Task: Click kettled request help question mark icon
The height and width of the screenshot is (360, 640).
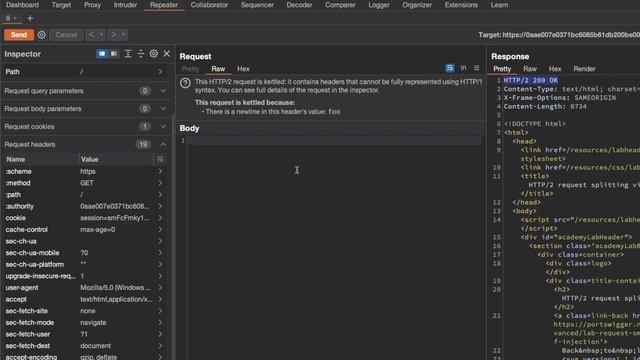Action: coord(185,83)
